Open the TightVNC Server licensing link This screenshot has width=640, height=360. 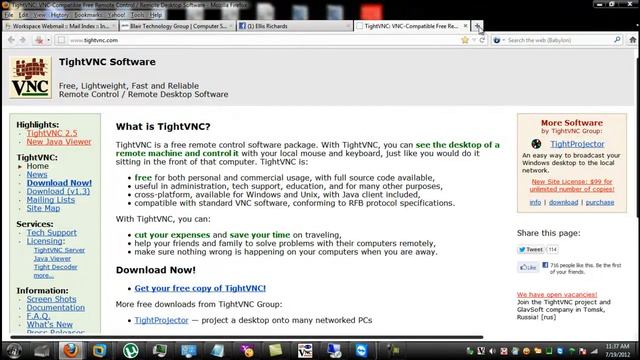59,250
